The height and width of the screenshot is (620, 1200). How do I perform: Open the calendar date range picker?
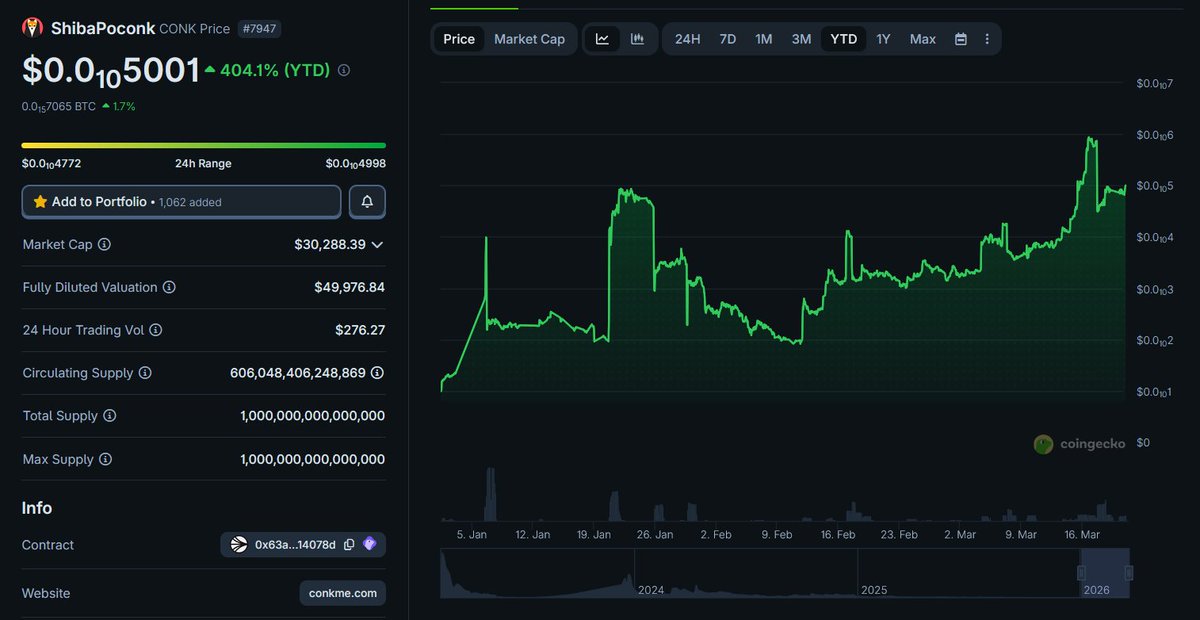(961, 39)
